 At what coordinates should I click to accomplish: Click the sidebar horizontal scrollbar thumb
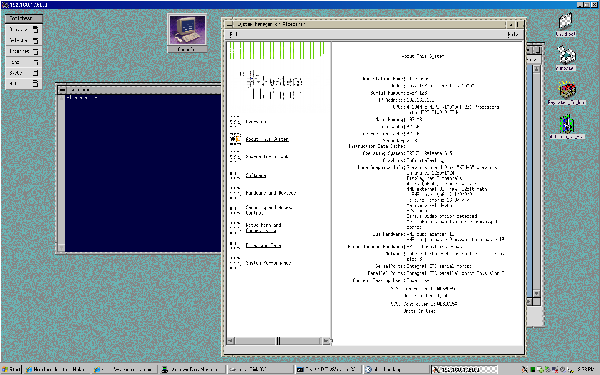click(x=278, y=341)
